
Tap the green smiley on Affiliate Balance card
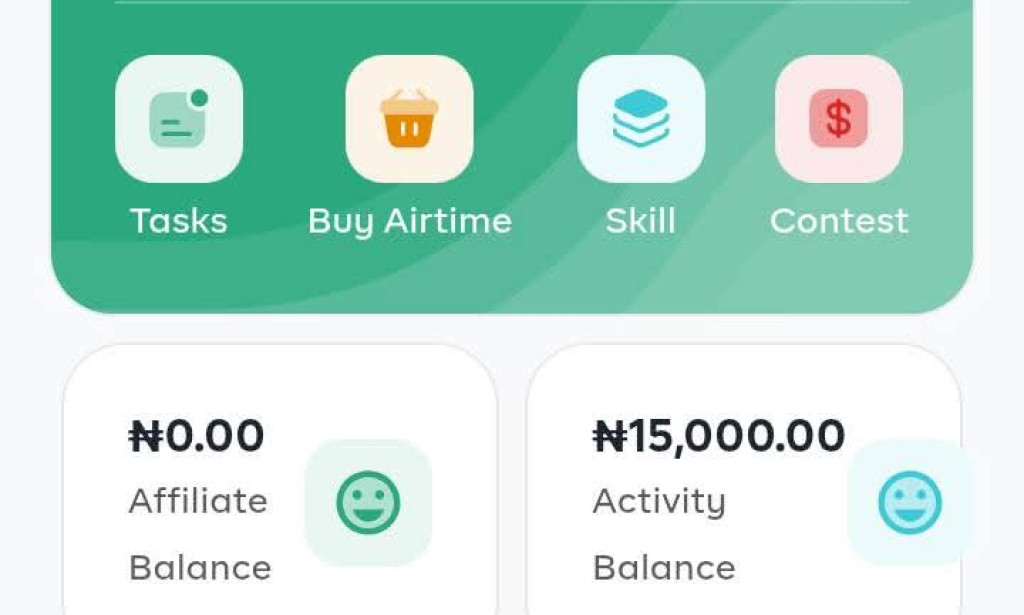point(369,502)
